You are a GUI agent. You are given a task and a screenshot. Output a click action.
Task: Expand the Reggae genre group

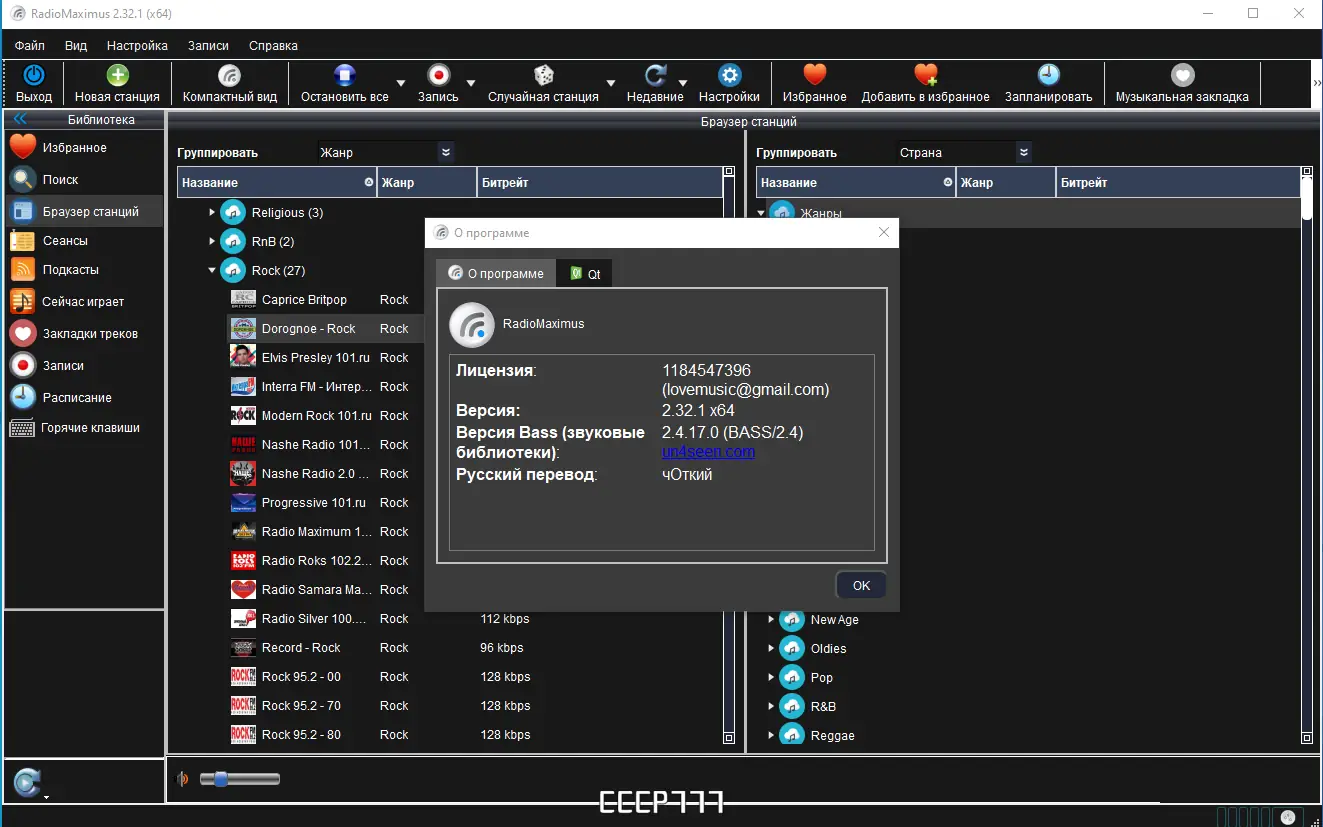769,734
